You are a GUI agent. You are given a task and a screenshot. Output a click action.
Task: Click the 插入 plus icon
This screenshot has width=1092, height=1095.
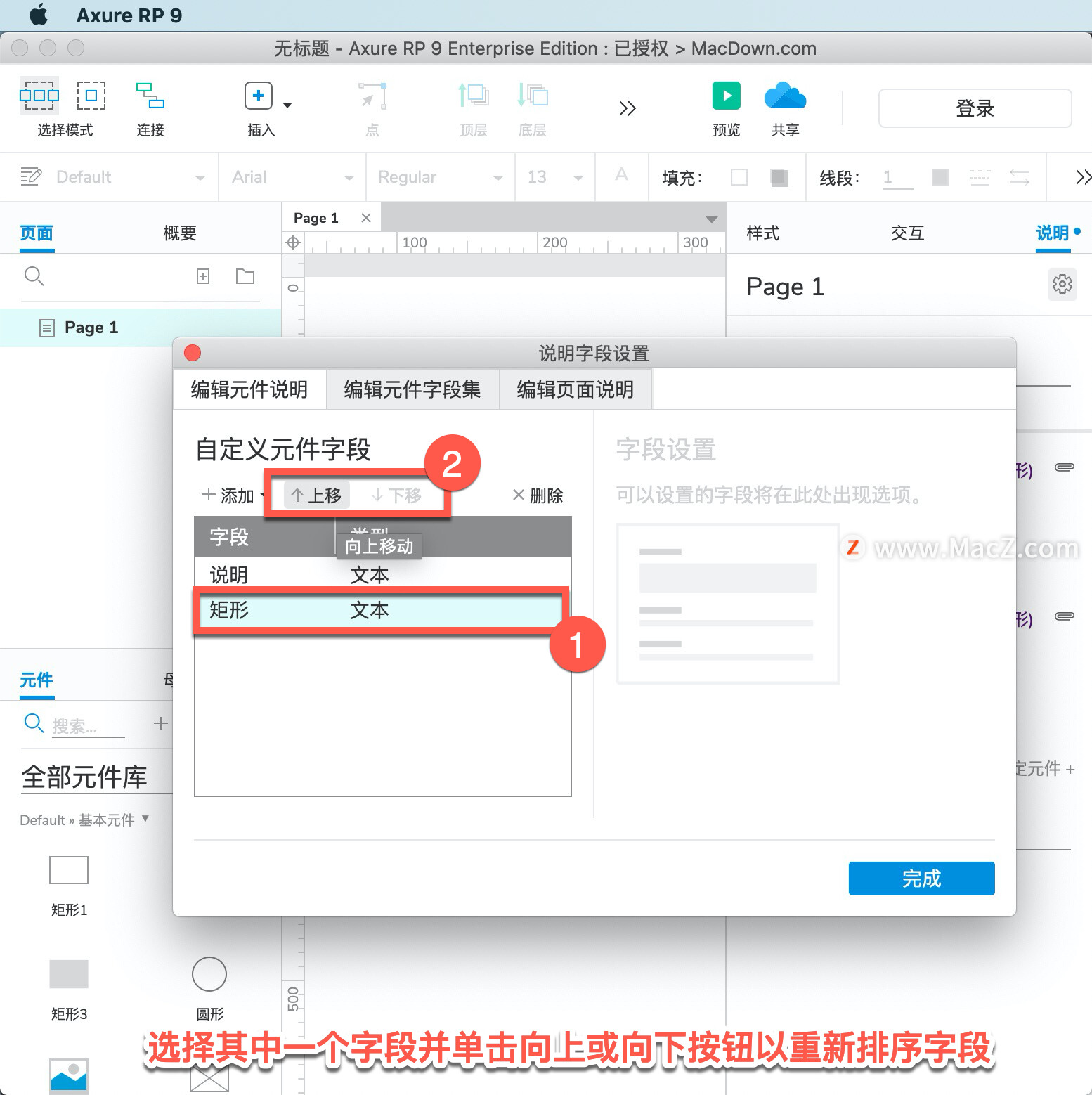[x=259, y=96]
